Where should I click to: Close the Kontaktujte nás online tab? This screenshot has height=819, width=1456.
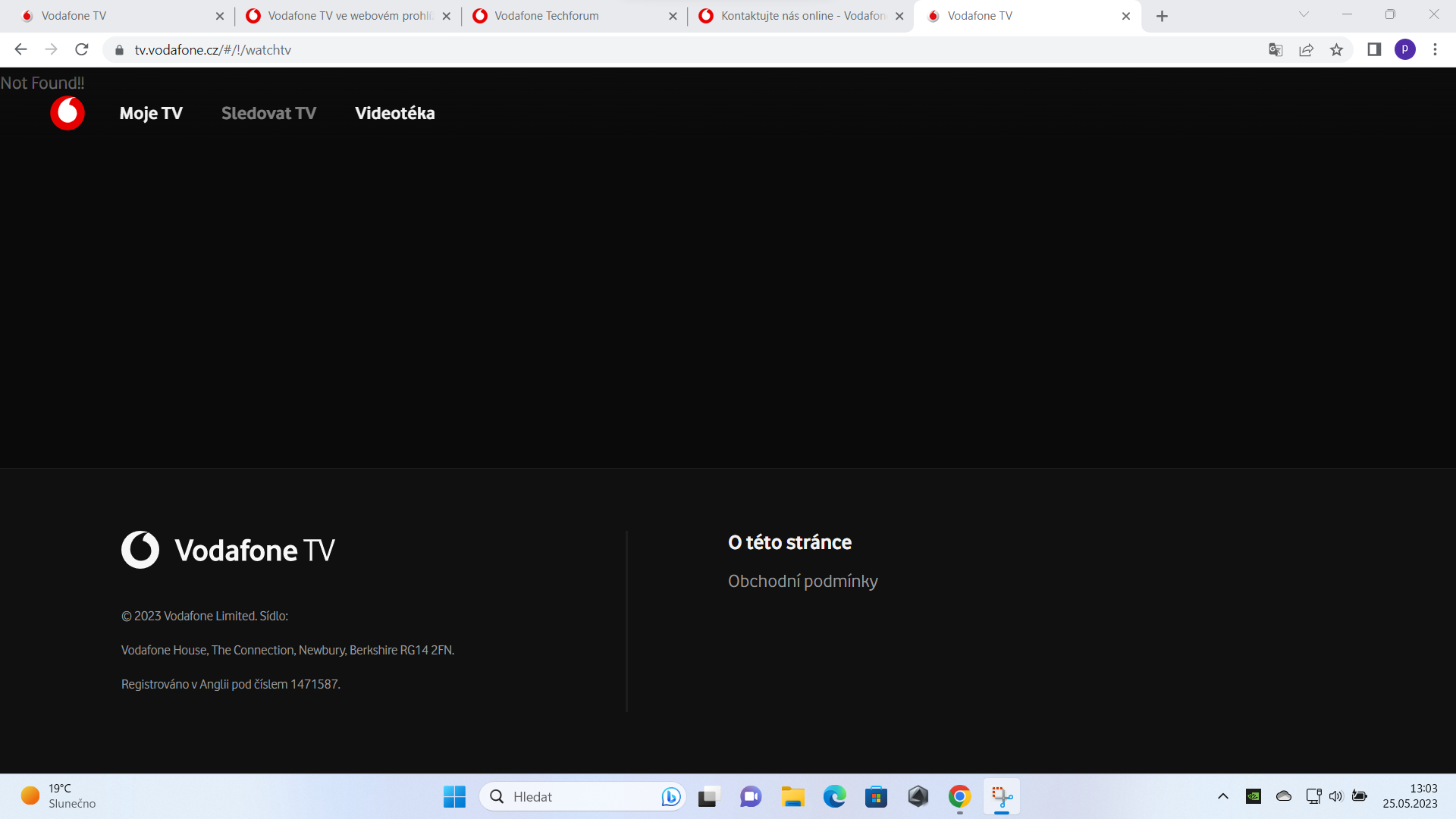point(899,16)
